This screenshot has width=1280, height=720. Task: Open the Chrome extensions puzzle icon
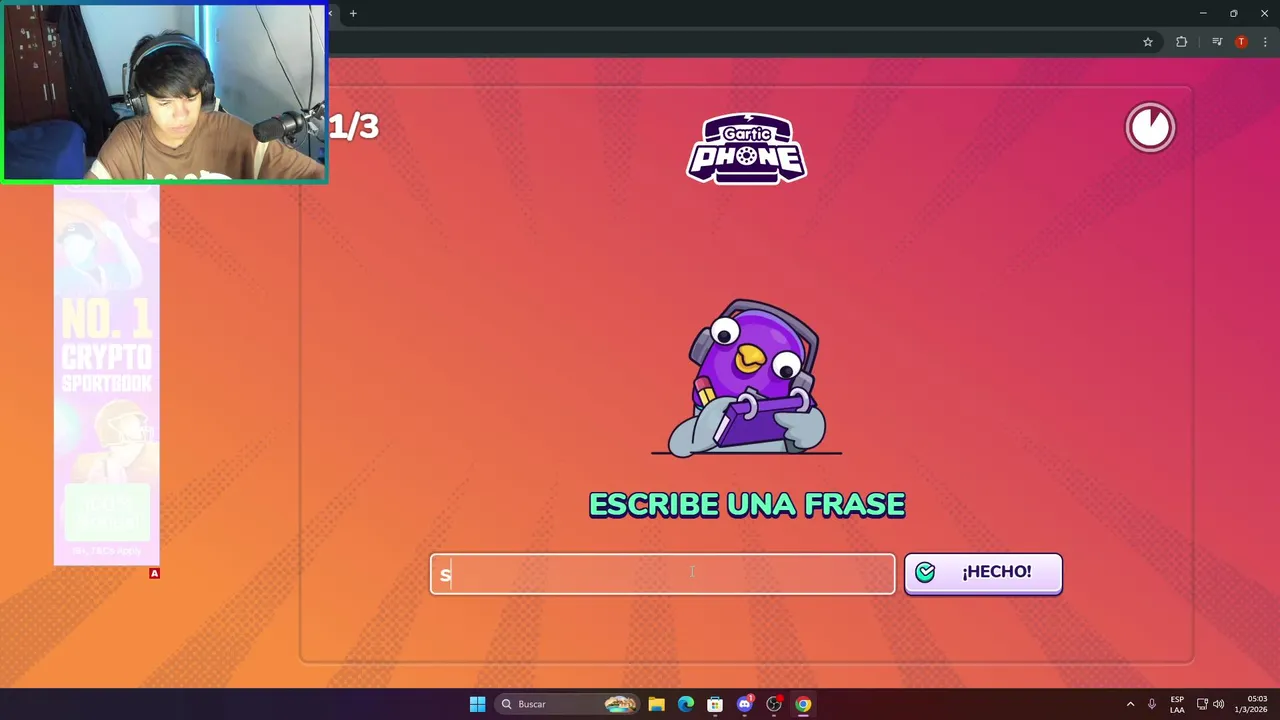[x=1182, y=42]
